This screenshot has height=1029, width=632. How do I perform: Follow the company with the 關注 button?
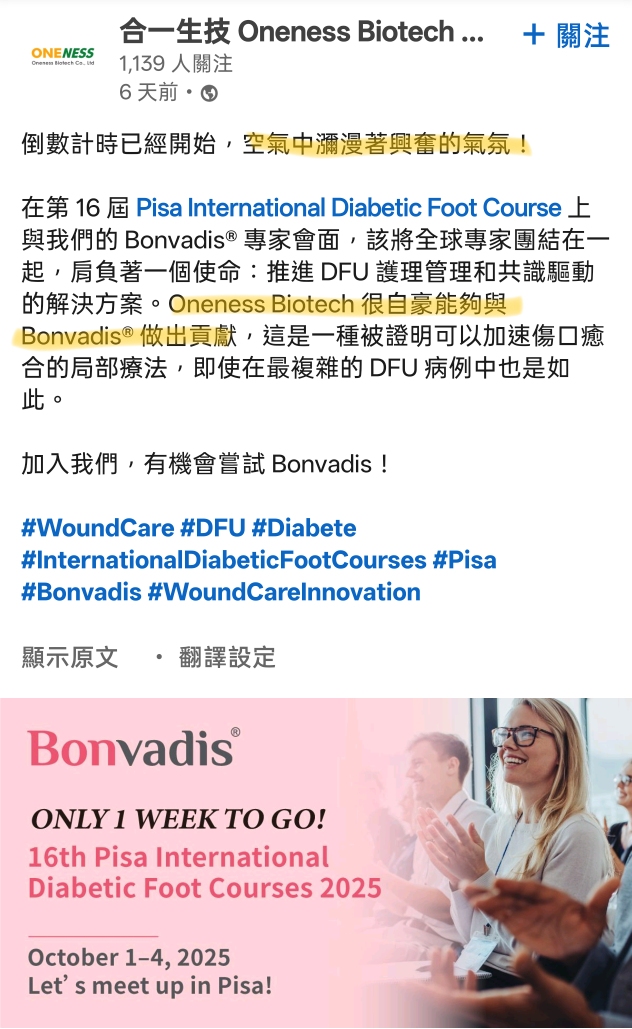pos(566,35)
